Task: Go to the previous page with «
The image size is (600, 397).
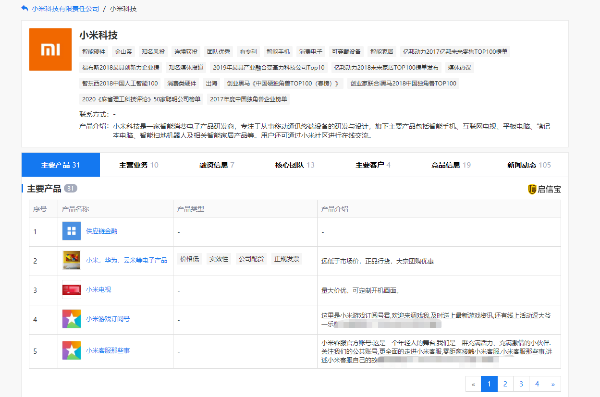Action: 473,384
